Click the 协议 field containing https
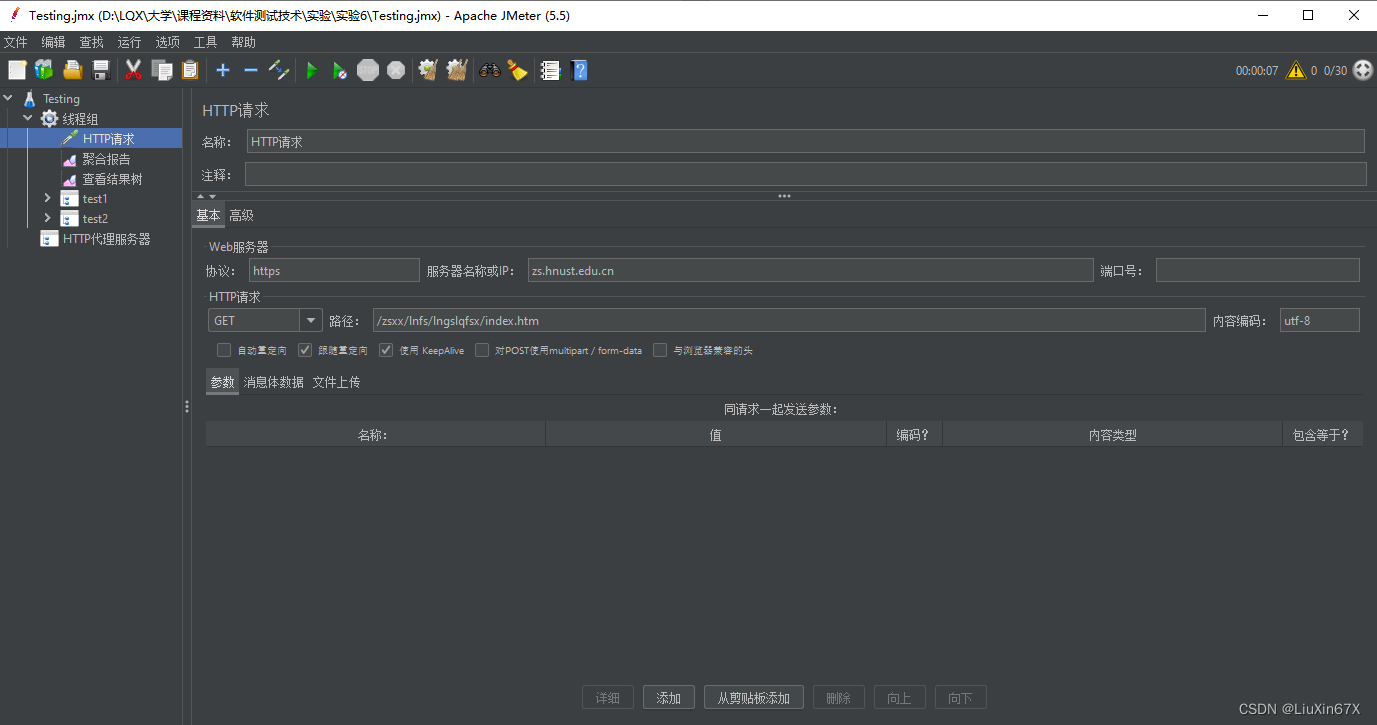1377x725 pixels. pyautogui.click(x=334, y=270)
